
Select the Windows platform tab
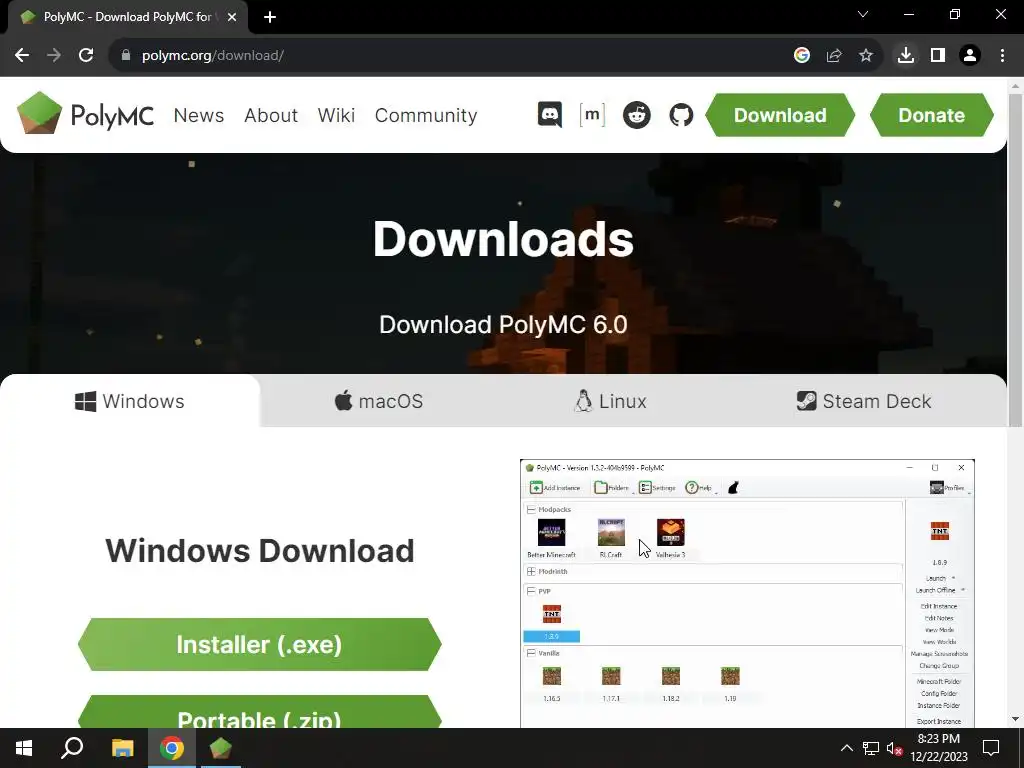pyautogui.click(x=130, y=401)
